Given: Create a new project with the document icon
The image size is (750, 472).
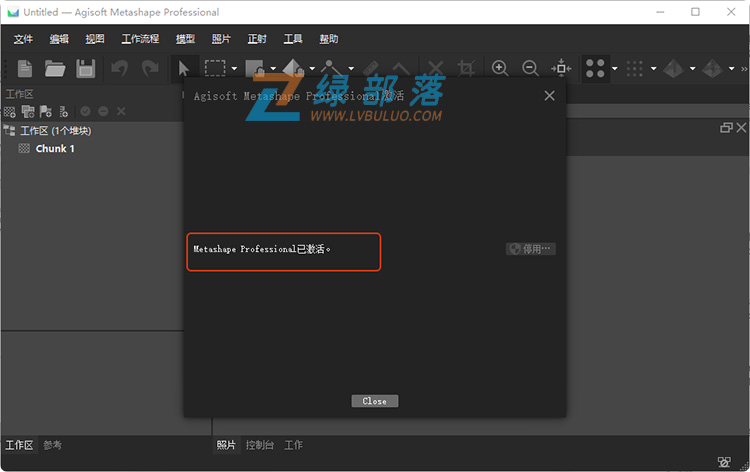Looking at the screenshot, I should [25, 68].
